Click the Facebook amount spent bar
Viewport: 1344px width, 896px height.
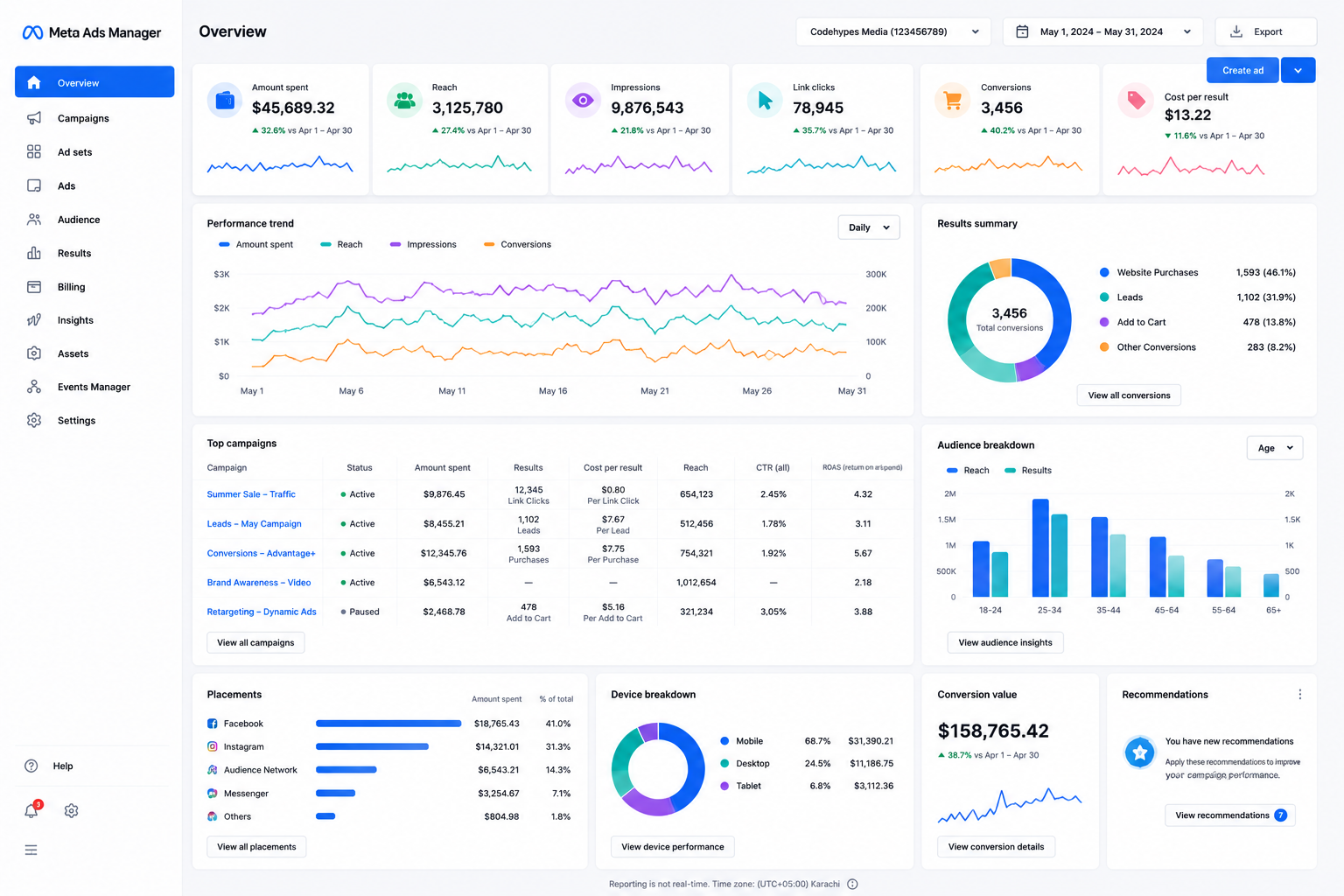click(388, 724)
